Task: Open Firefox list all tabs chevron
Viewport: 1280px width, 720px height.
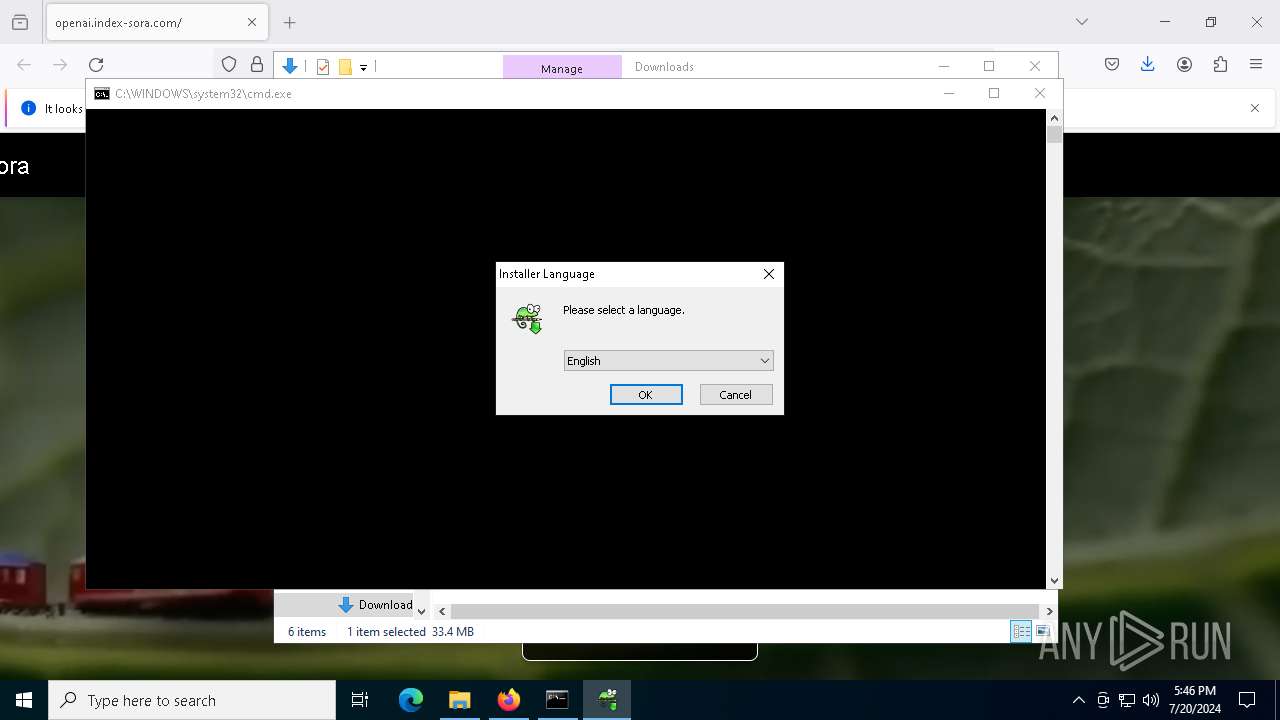Action: (x=1082, y=22)
